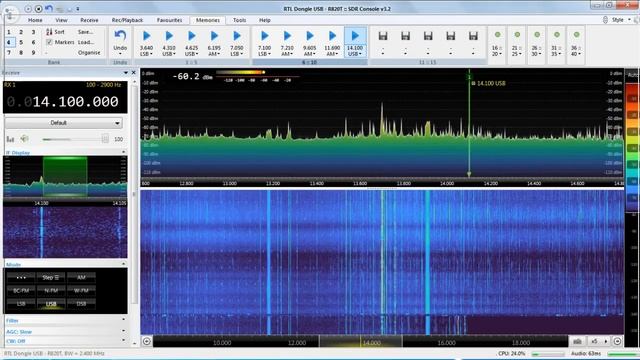Click the Sort memories icon
The height and width of the screenshot is (360, 640).
[x=49, y=32]
